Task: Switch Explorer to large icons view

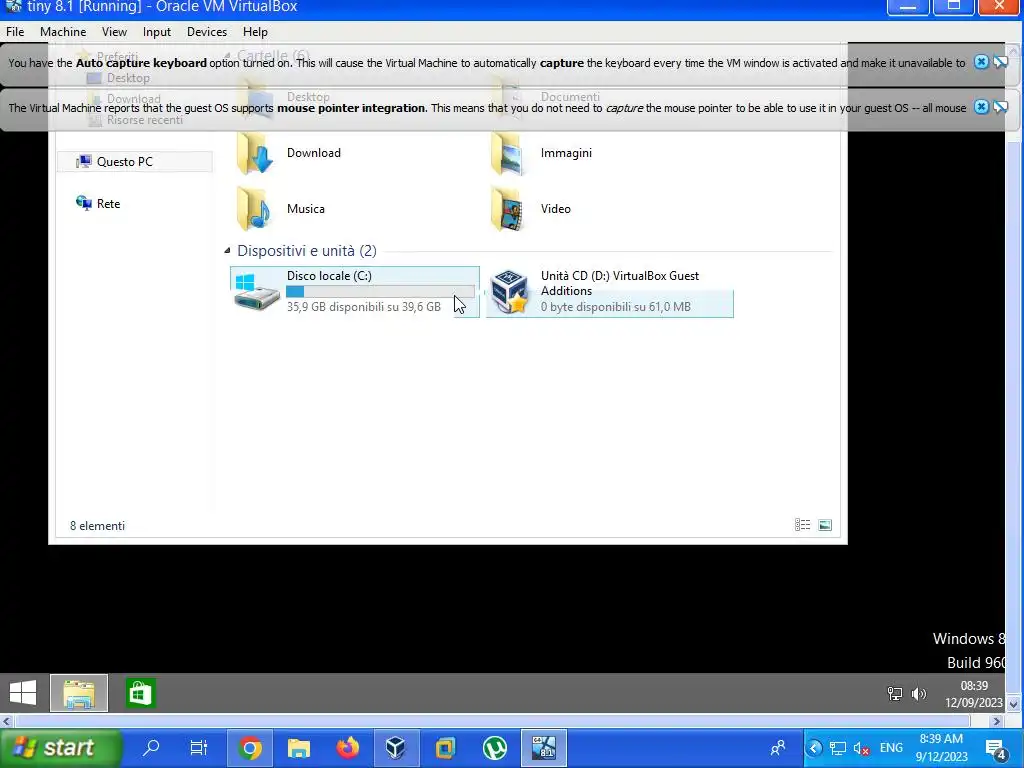Action: 825,524
